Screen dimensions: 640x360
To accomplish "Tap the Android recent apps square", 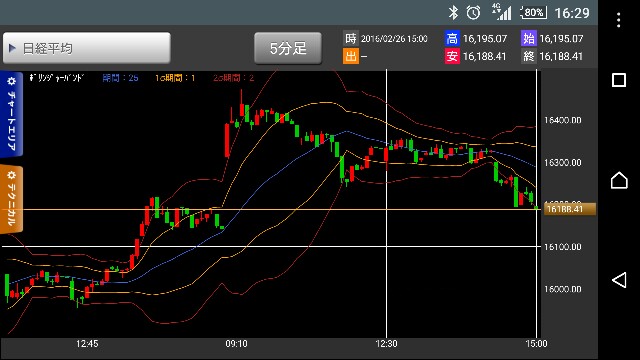I will tap(619, 80).
